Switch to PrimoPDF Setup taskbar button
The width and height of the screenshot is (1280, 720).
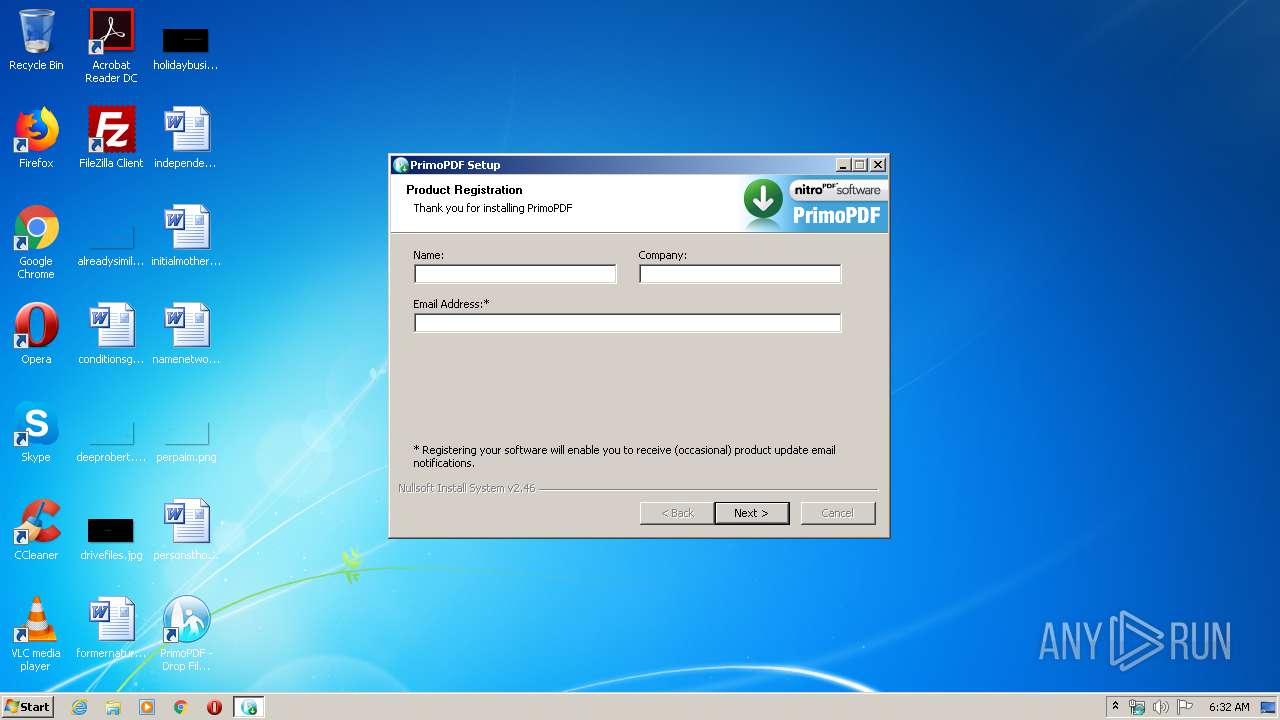click(249, 707)
